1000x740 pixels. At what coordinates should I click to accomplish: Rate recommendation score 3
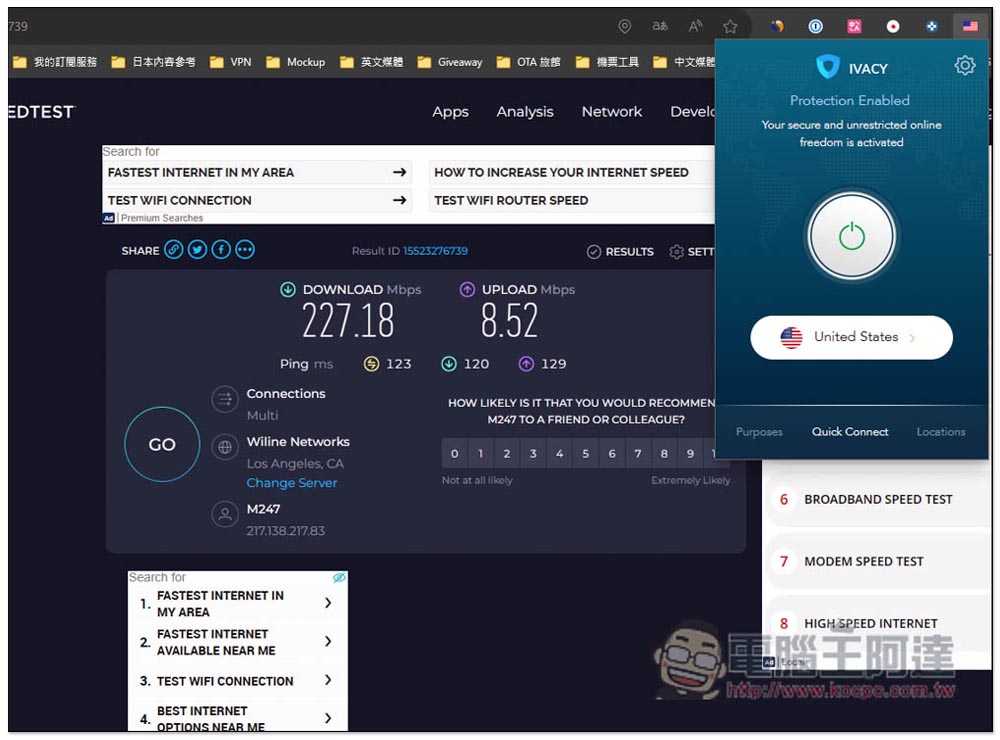pos(533,454)
